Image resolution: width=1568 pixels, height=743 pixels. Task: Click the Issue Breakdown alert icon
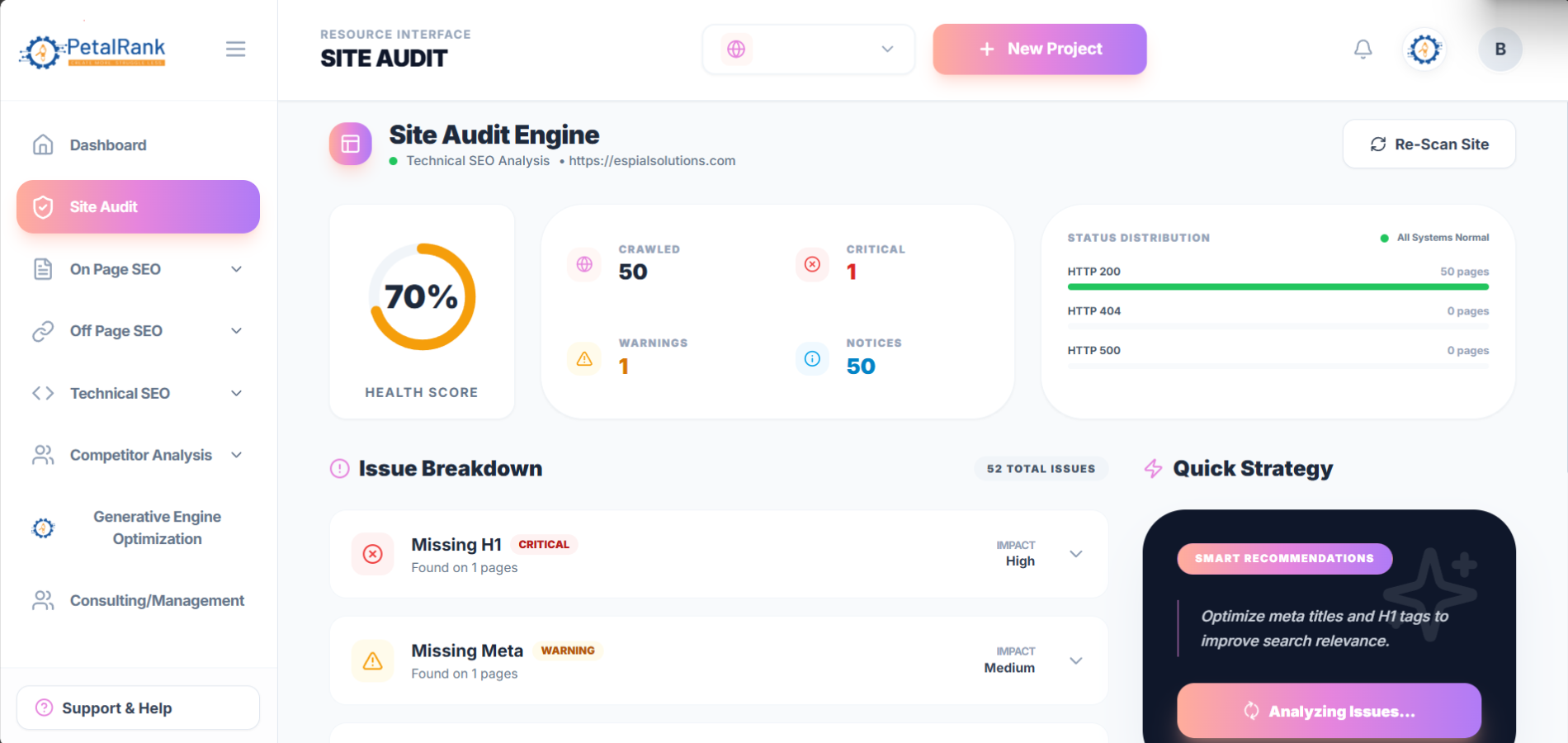click(x=339, y=469)
